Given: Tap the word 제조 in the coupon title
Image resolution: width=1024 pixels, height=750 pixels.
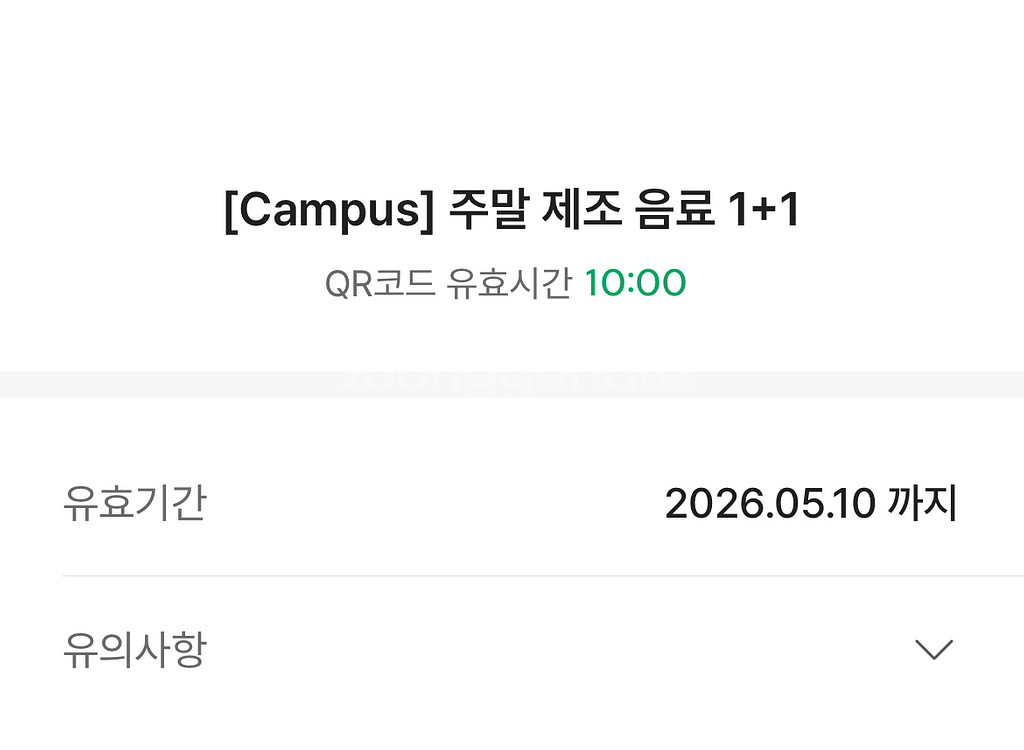Looking at the screenshot, I should [x=581, y=210].
